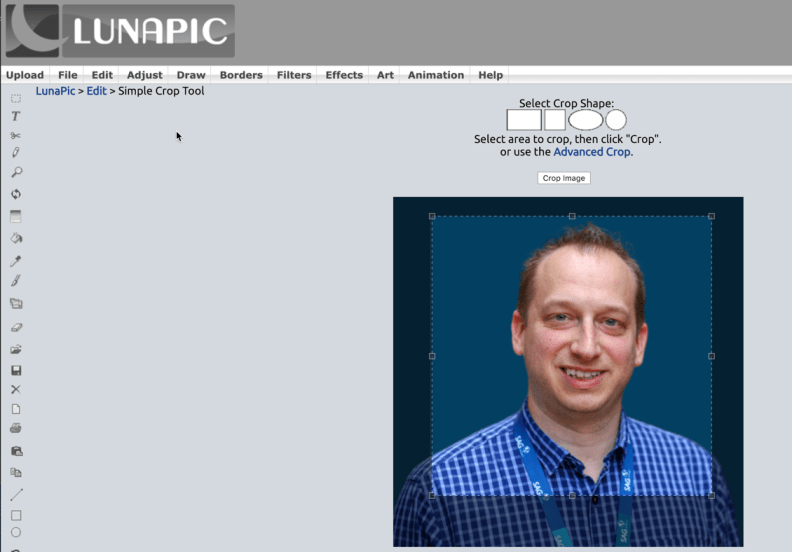Select the circle shape drawing tool
Image resolution: width=792 pixels, height=552 pixels.
click(16, 532)
